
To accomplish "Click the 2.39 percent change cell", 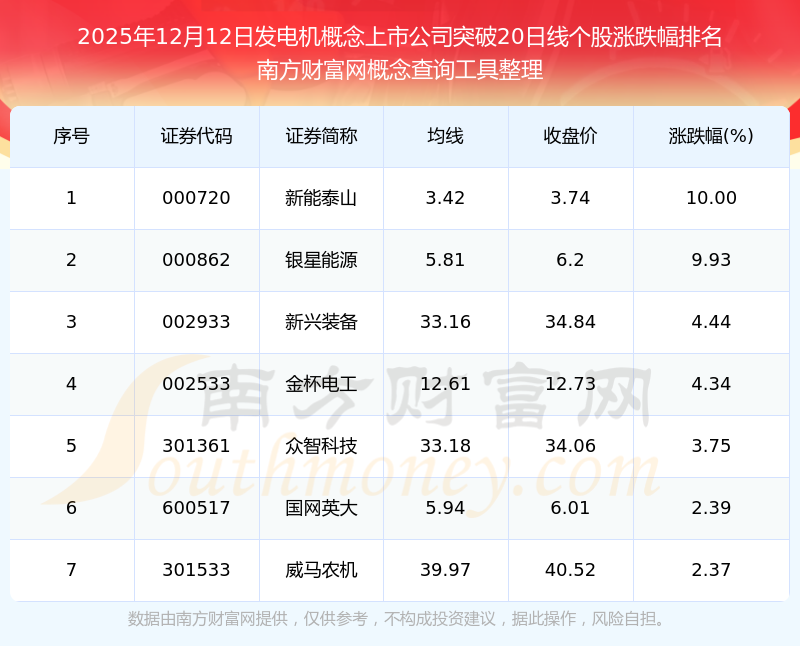I will pyautogui.click(x=711, y=508).
